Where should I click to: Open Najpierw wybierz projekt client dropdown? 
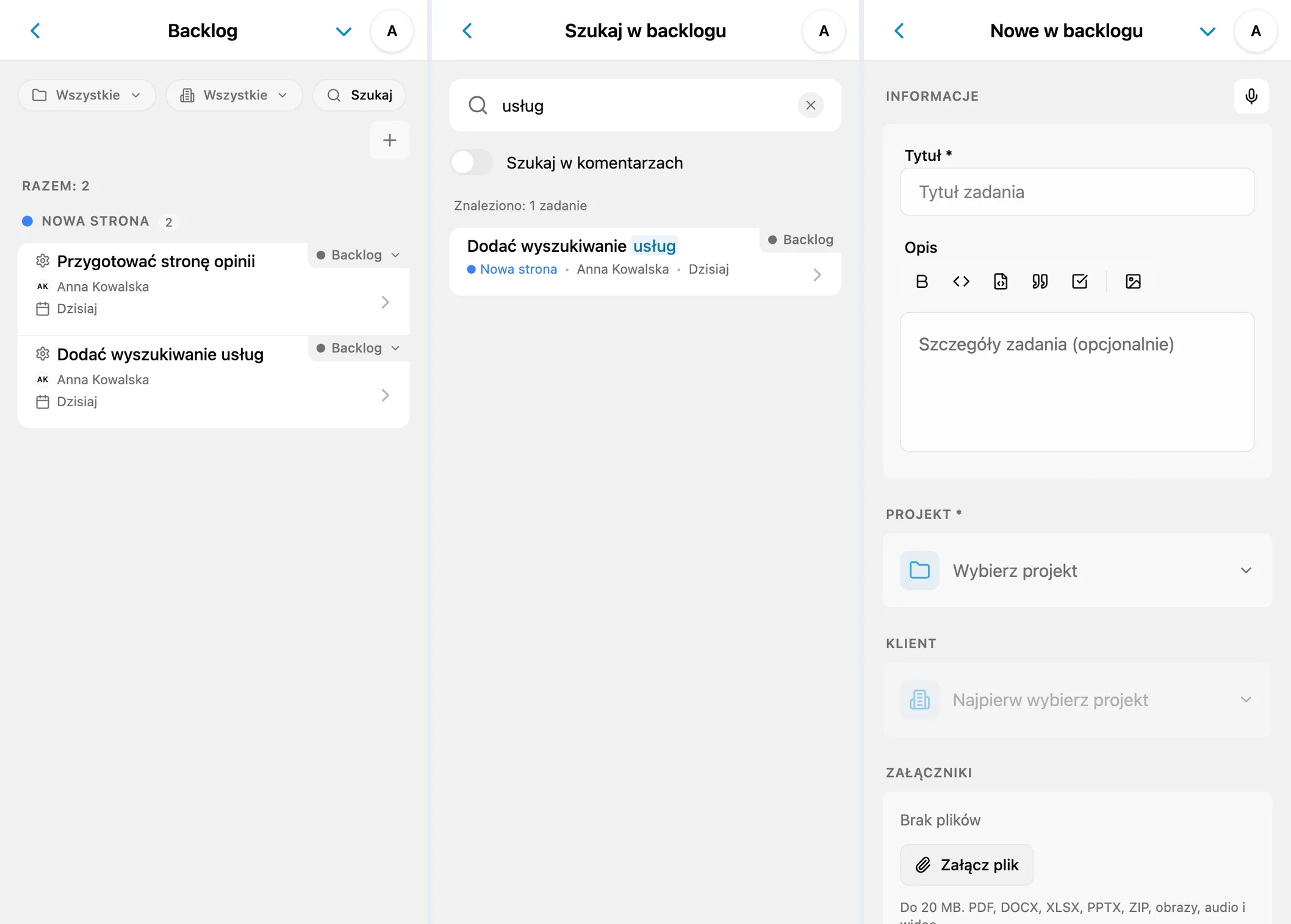point(1077,700)
